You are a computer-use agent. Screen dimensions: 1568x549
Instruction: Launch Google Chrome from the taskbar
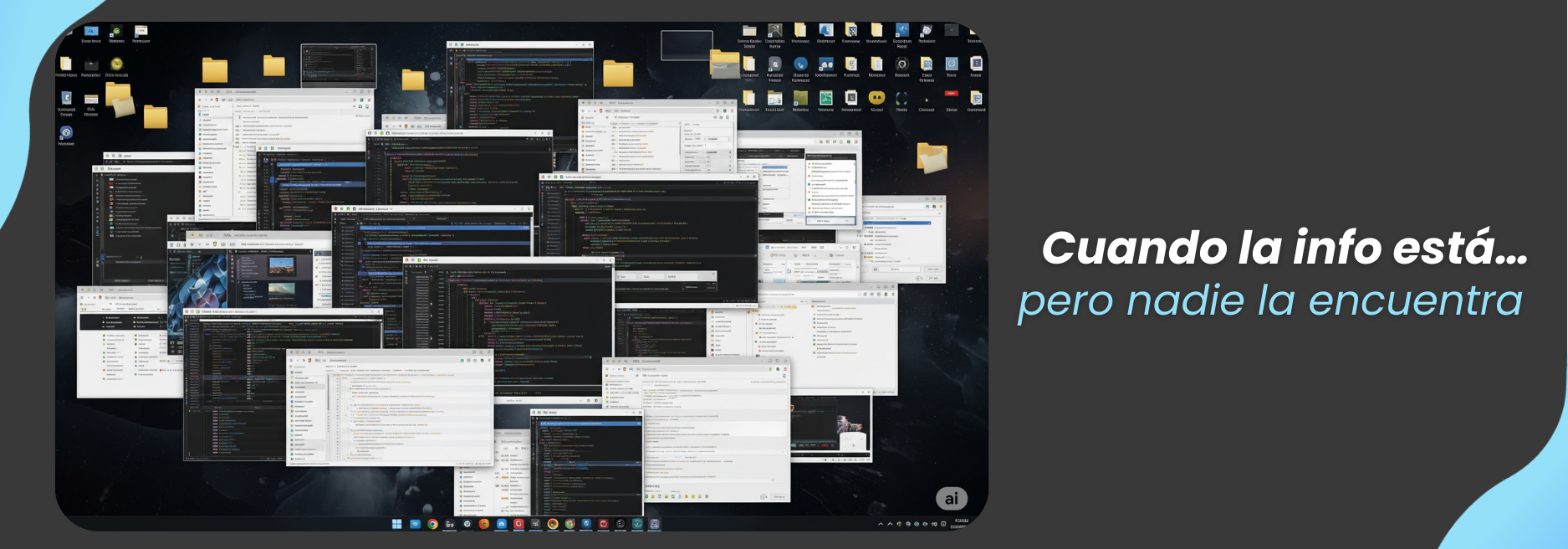pyautogui.click(x=432, y=524)
